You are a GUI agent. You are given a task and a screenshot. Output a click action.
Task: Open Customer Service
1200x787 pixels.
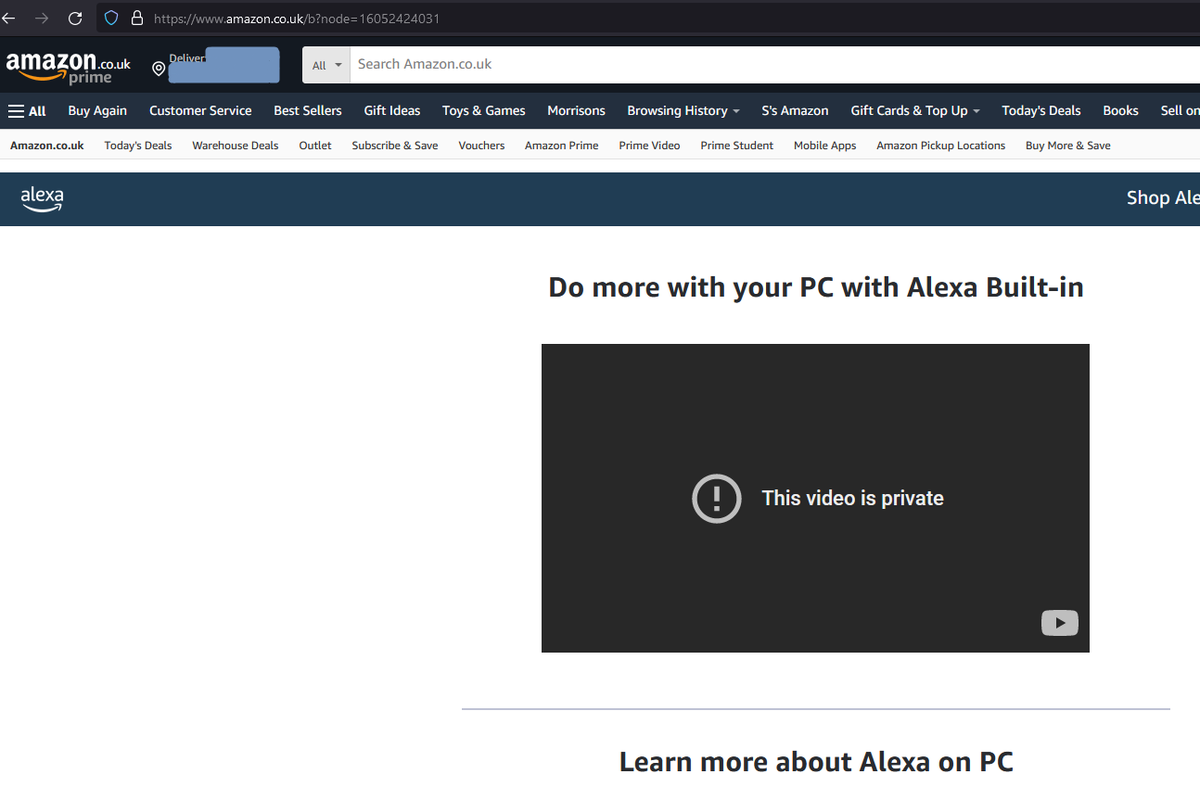coord(200,111)
